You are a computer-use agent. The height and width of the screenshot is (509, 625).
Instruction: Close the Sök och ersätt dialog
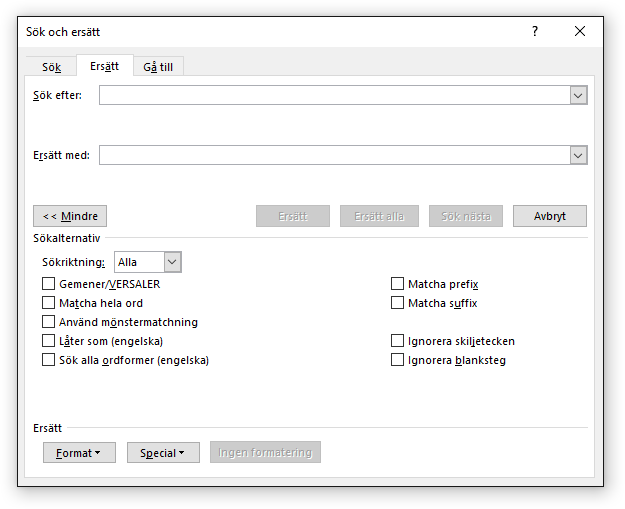tap(580, 31)
